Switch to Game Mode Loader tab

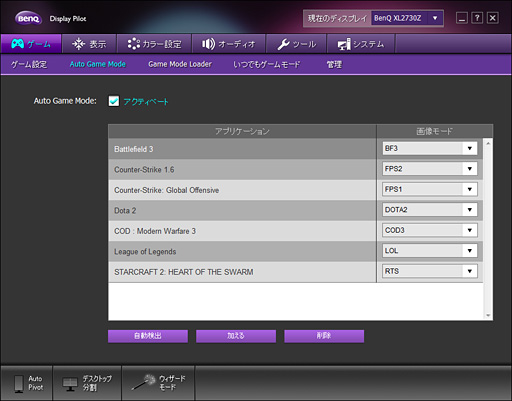click(180, 64)
